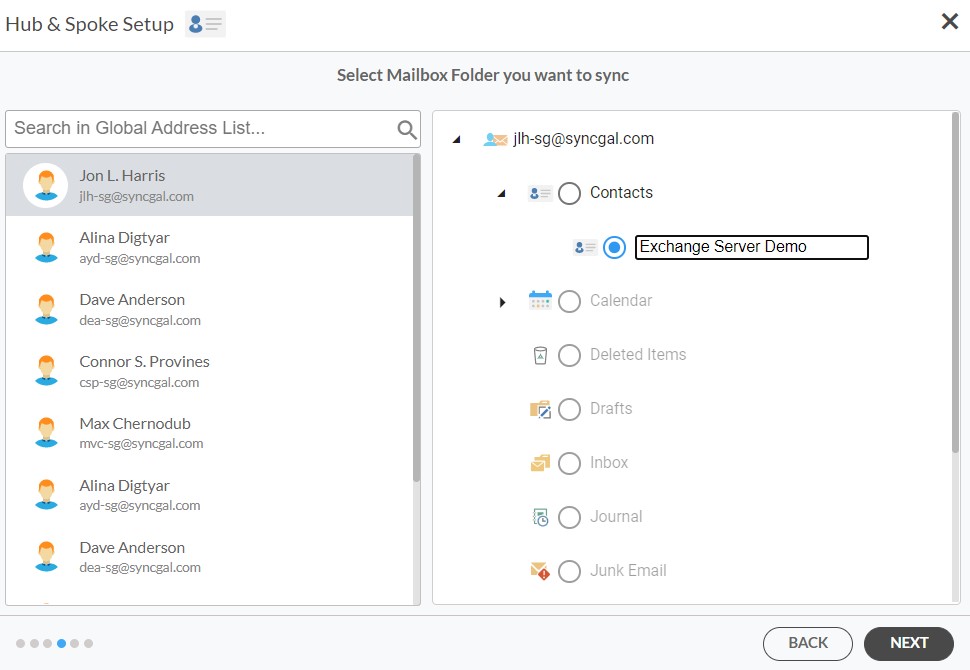Click the jlh-sg@syncgal.com mailbox label in the tree
The image size is (970, 670).
pos(583,139)
